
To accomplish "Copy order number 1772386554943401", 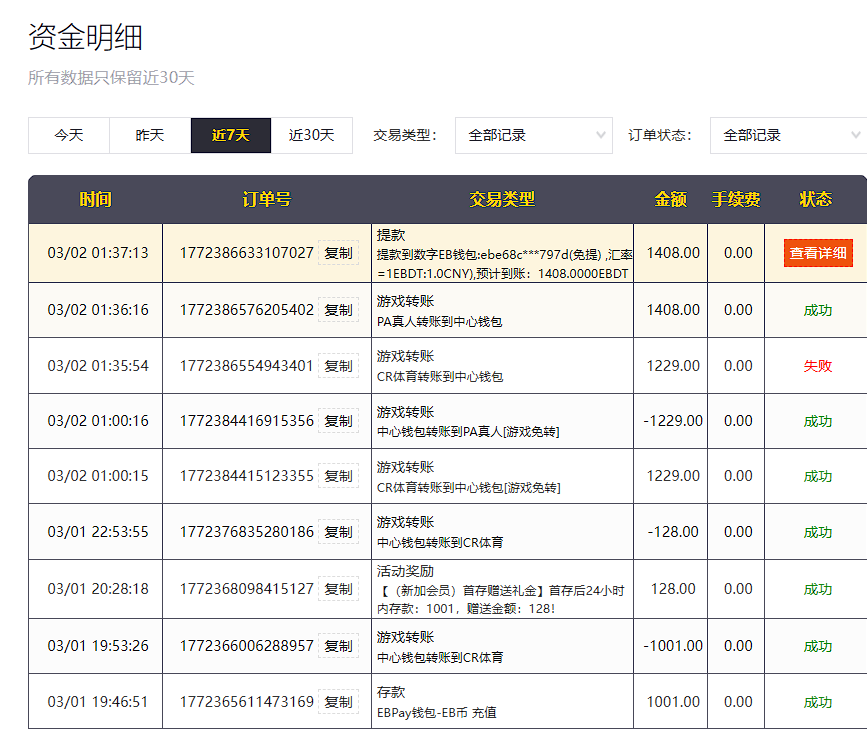I will point(338,366).
